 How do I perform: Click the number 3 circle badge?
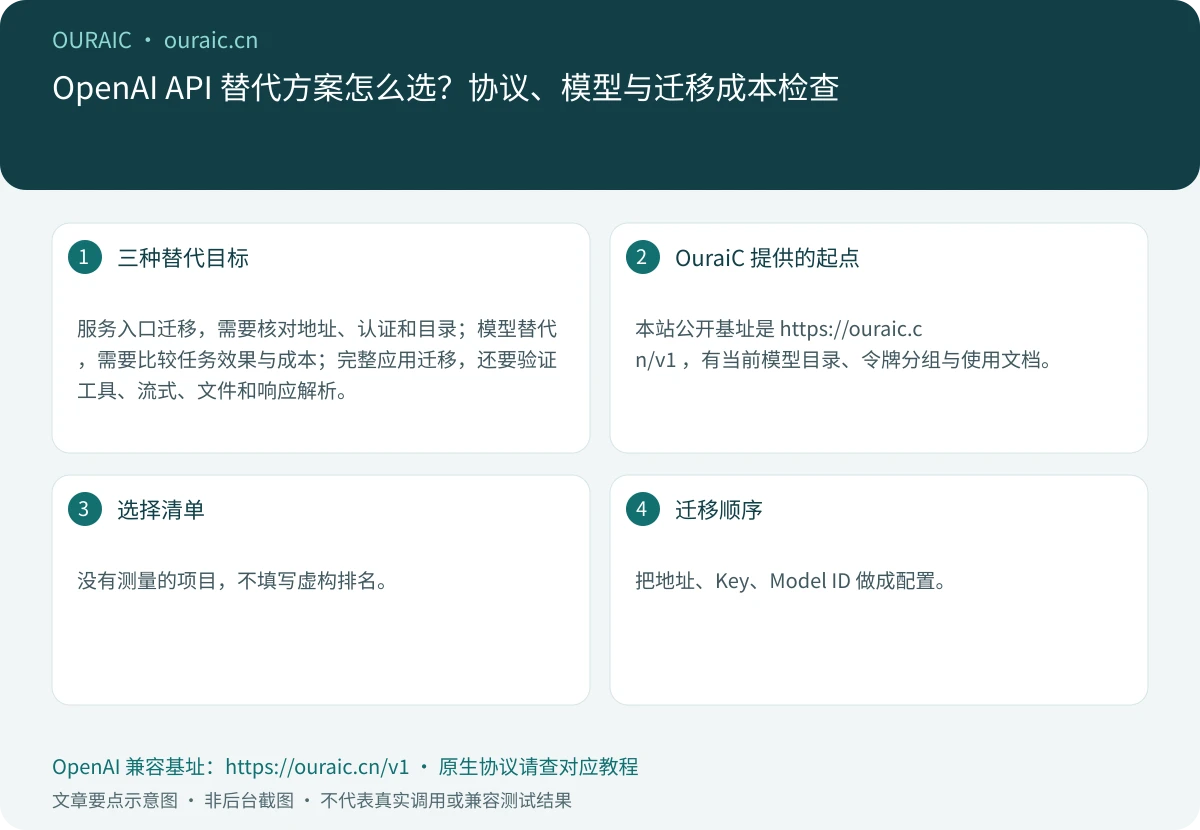[x=84, y=509]
